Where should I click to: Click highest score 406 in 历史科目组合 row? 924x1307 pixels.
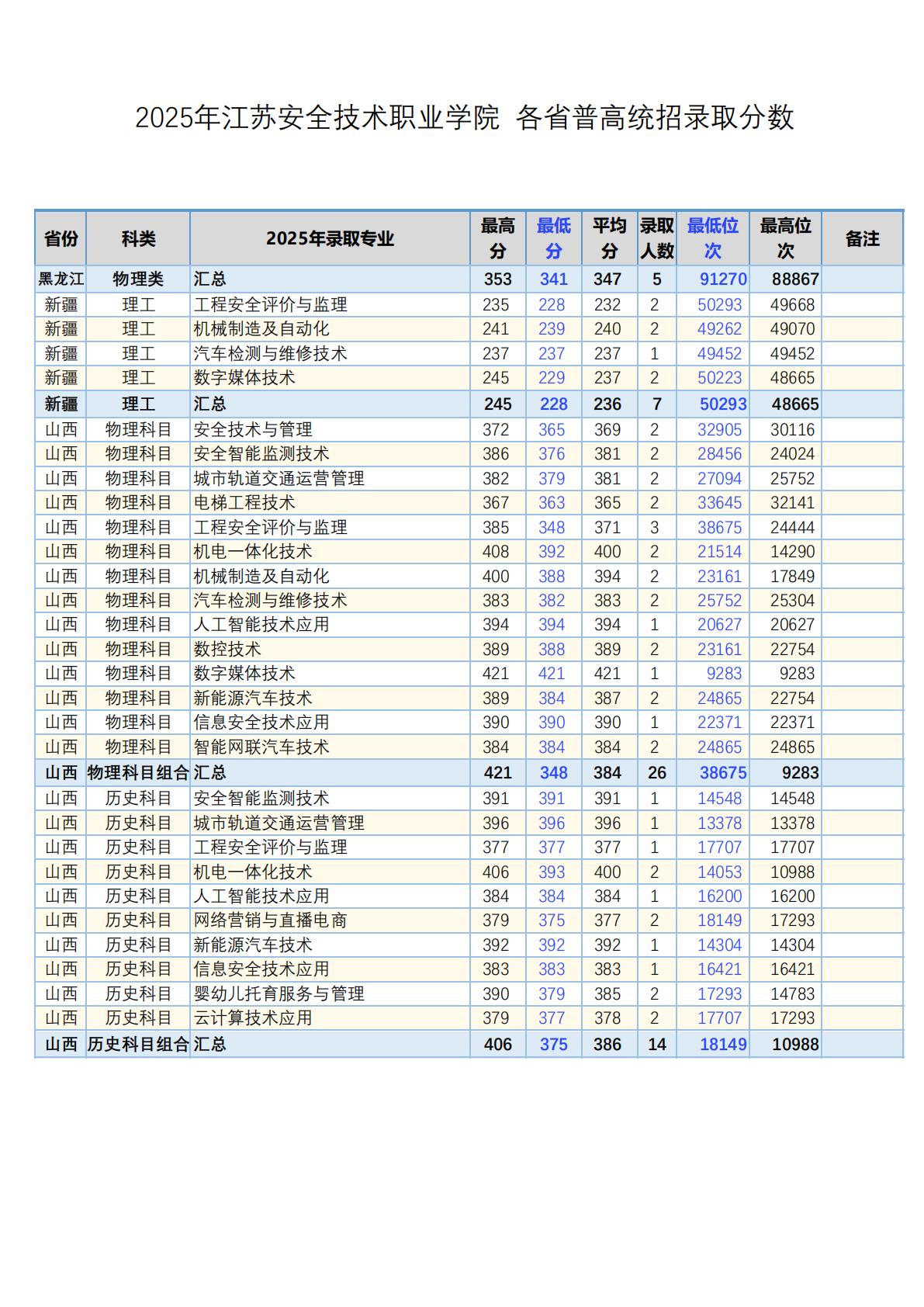[497, 1045]
